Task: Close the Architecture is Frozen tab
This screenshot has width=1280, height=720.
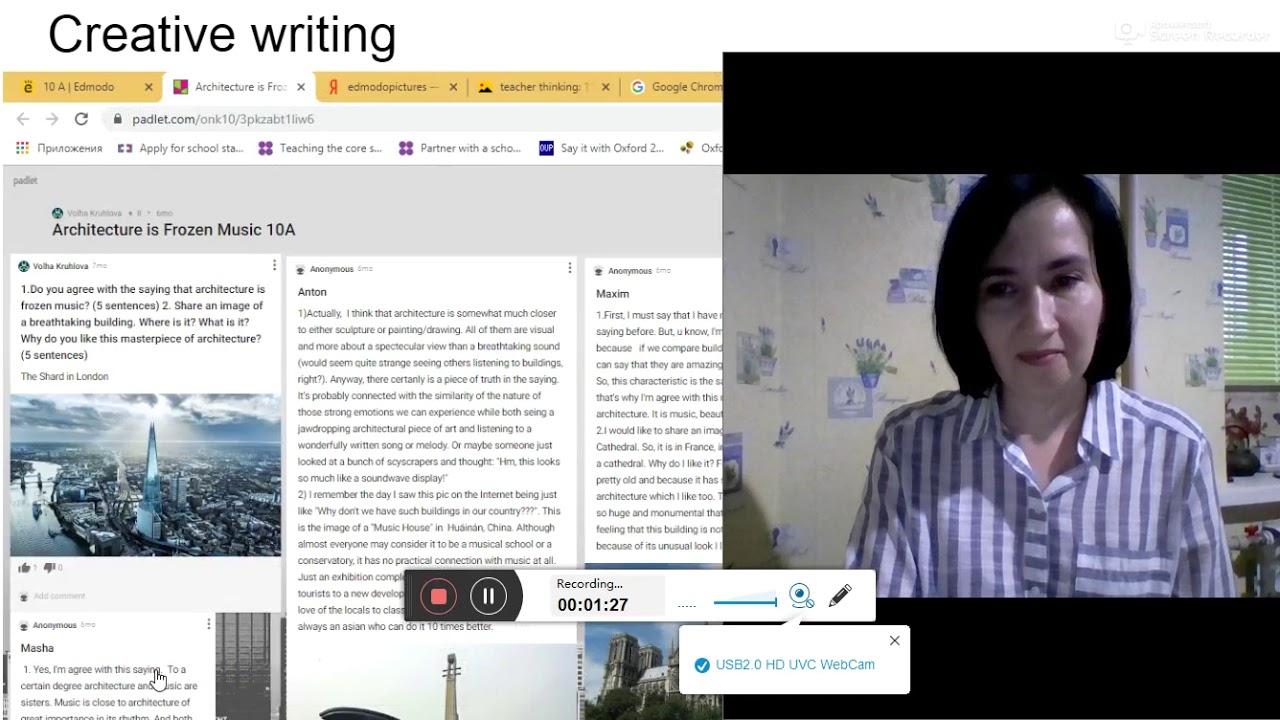Action: tap(300, 87)
